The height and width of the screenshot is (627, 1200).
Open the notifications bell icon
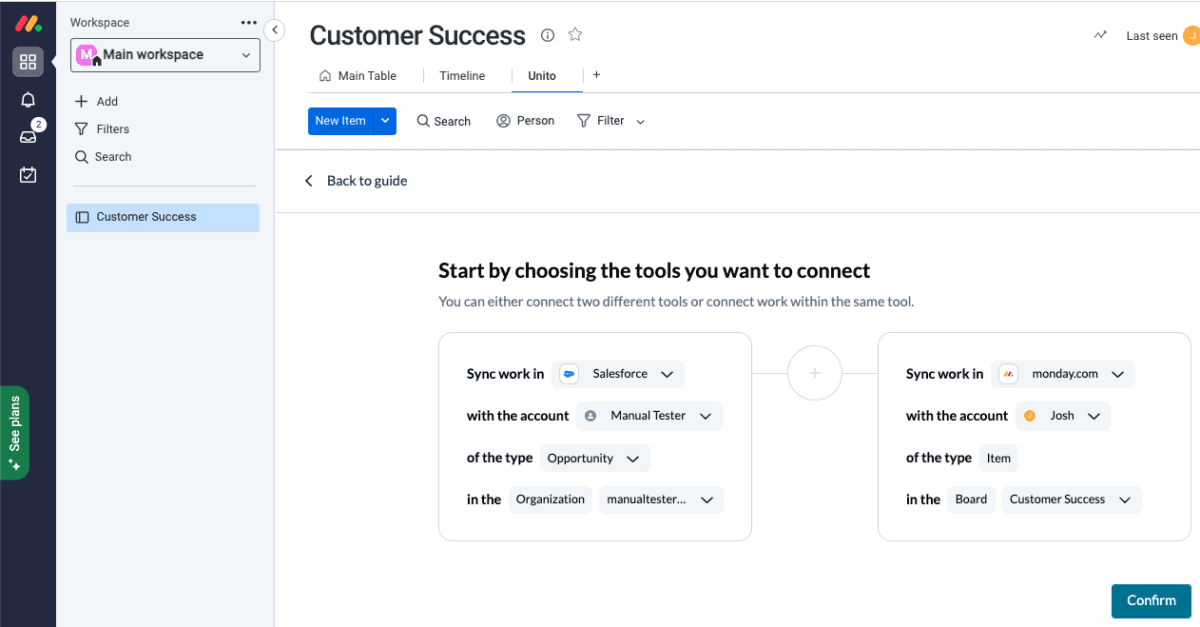click(27, 99)
